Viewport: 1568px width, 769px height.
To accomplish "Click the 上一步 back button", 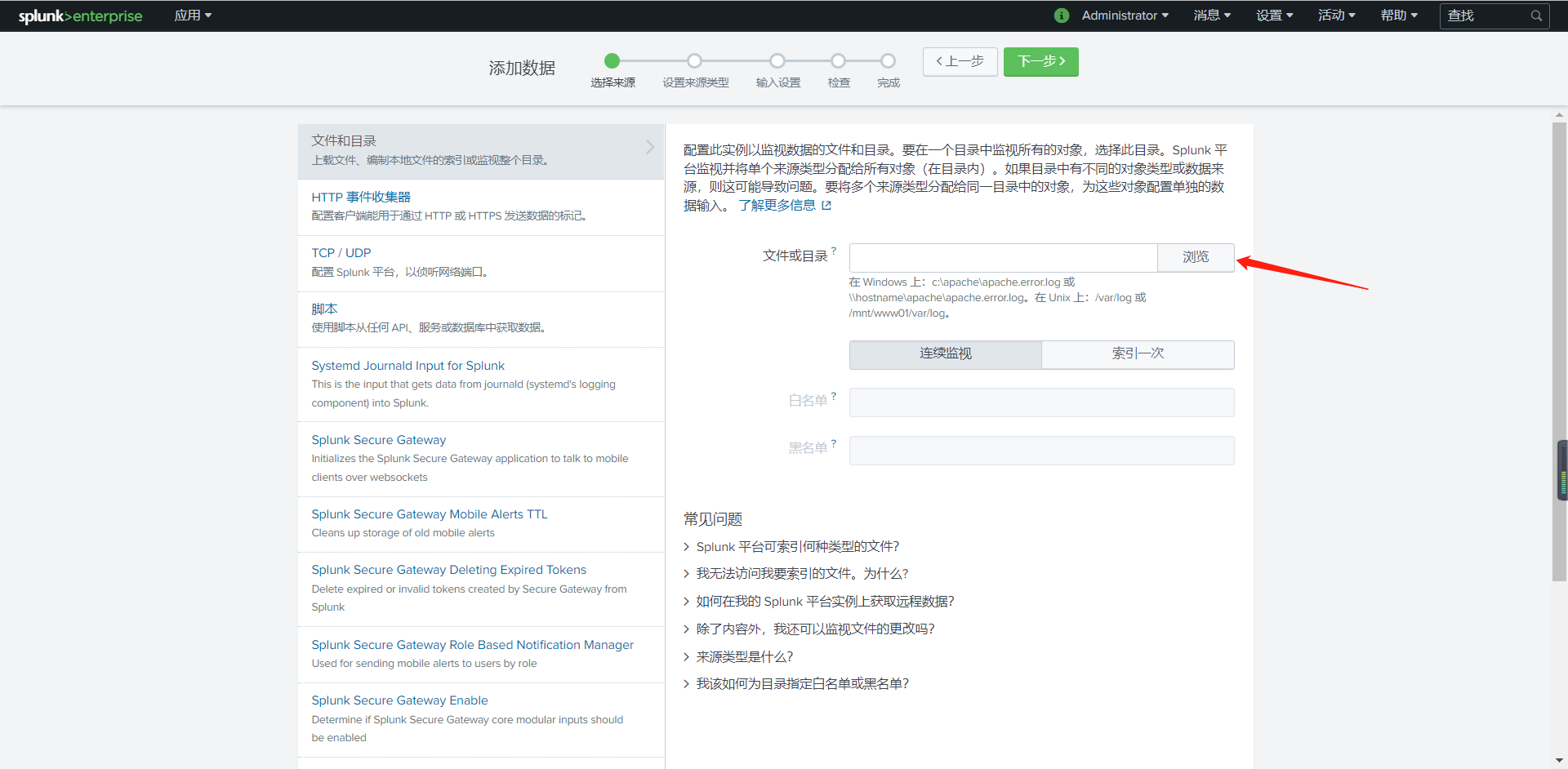I will tap(960, 61).
